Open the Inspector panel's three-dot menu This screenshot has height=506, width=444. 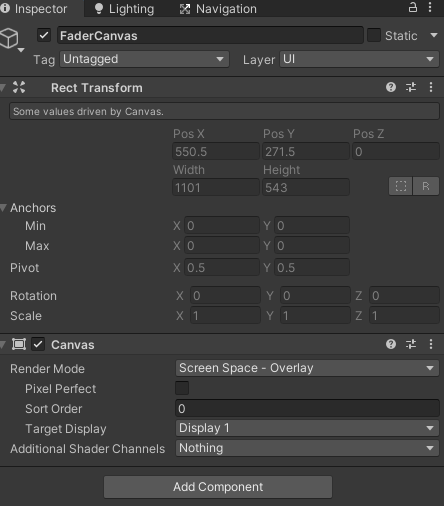[x=430, y=7]
